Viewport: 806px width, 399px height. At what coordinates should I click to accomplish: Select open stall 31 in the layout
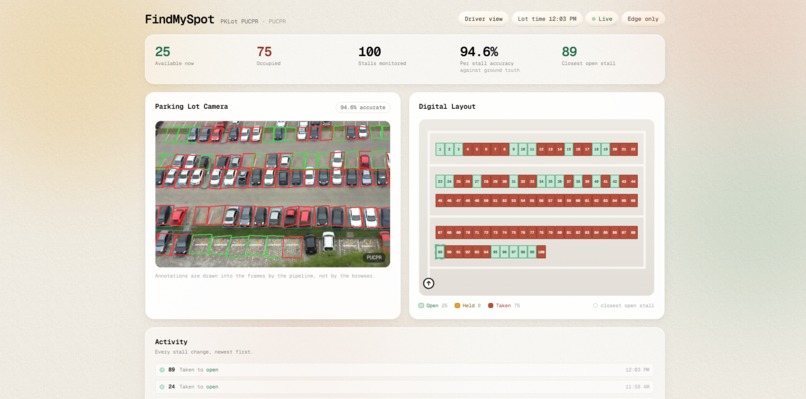pos(514,181)
